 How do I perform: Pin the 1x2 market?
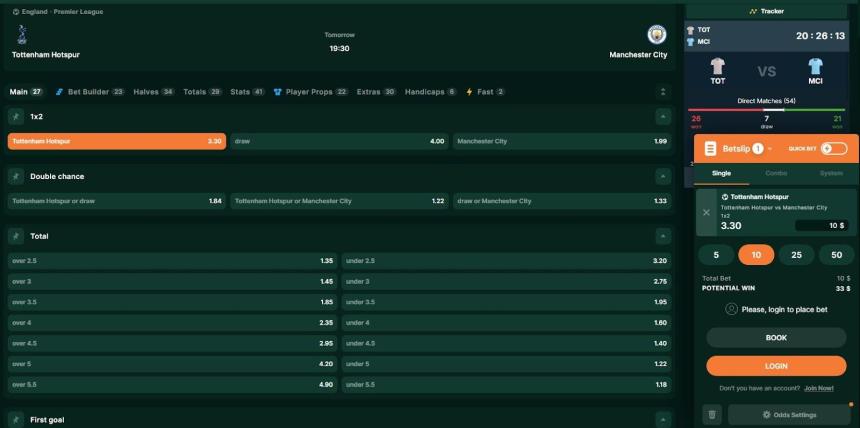(16, 116)
